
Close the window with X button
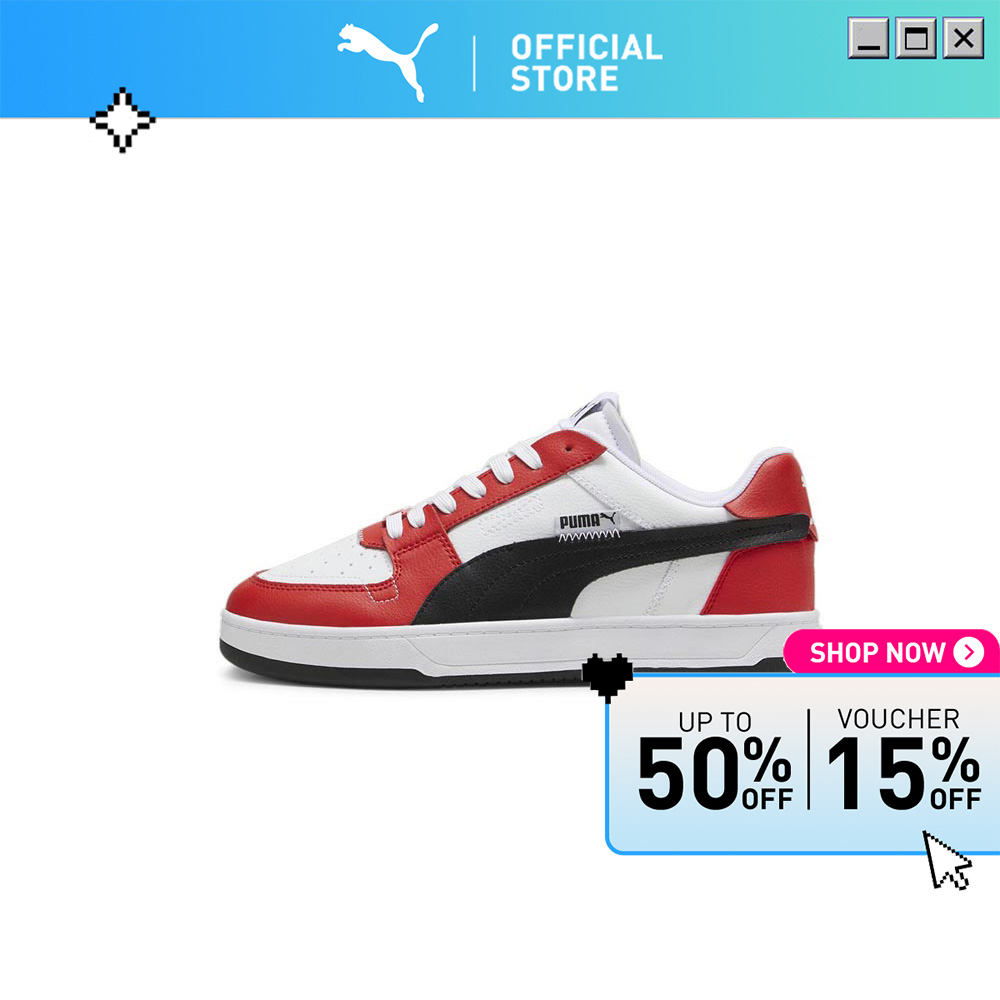963,38
